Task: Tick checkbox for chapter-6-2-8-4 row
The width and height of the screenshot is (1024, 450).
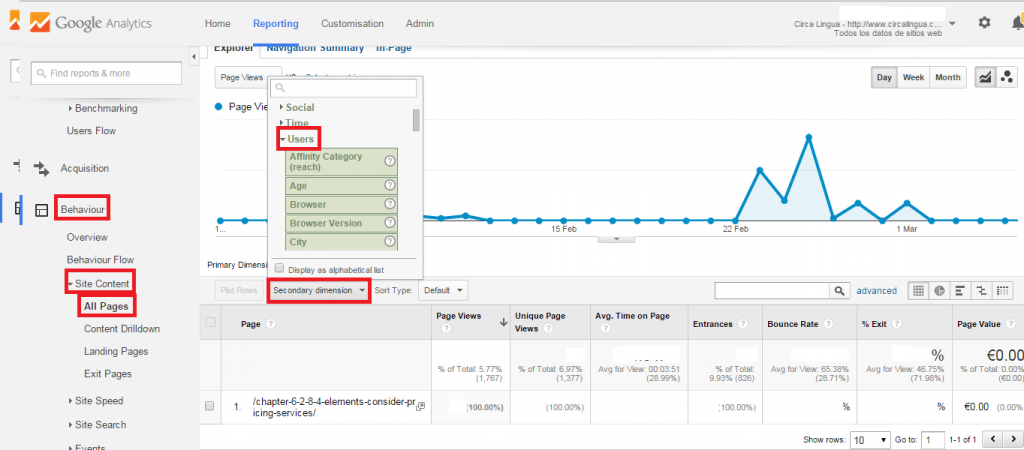Action: tap(210, 406)
